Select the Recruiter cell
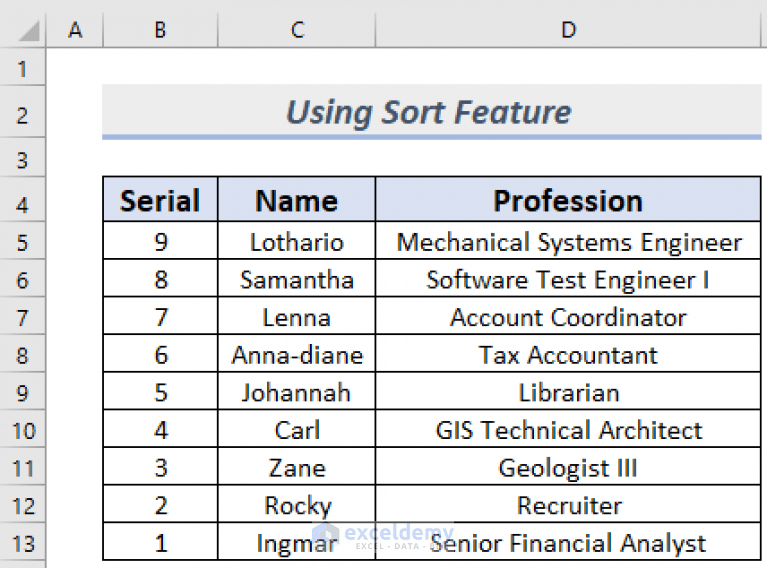Screen dimensions: 767x568 click(x=568, y=506)
